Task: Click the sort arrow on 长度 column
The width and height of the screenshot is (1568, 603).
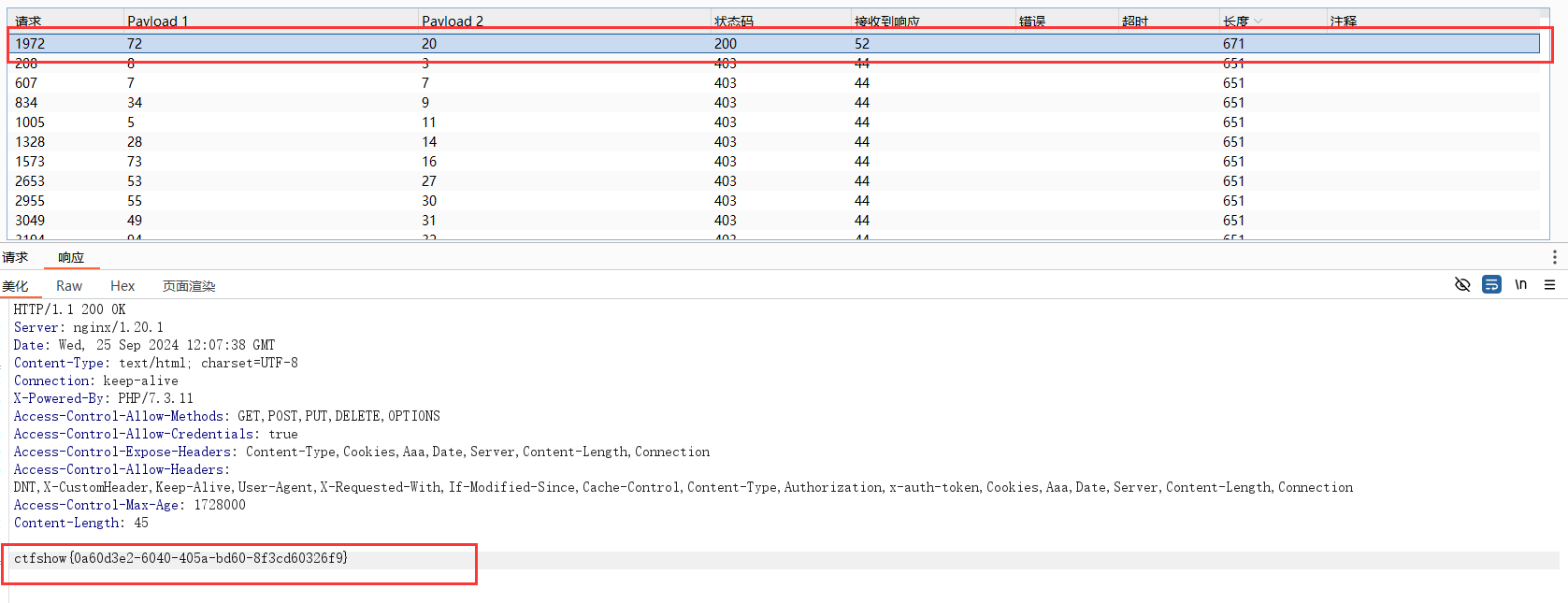Action: pos(1258,22)
